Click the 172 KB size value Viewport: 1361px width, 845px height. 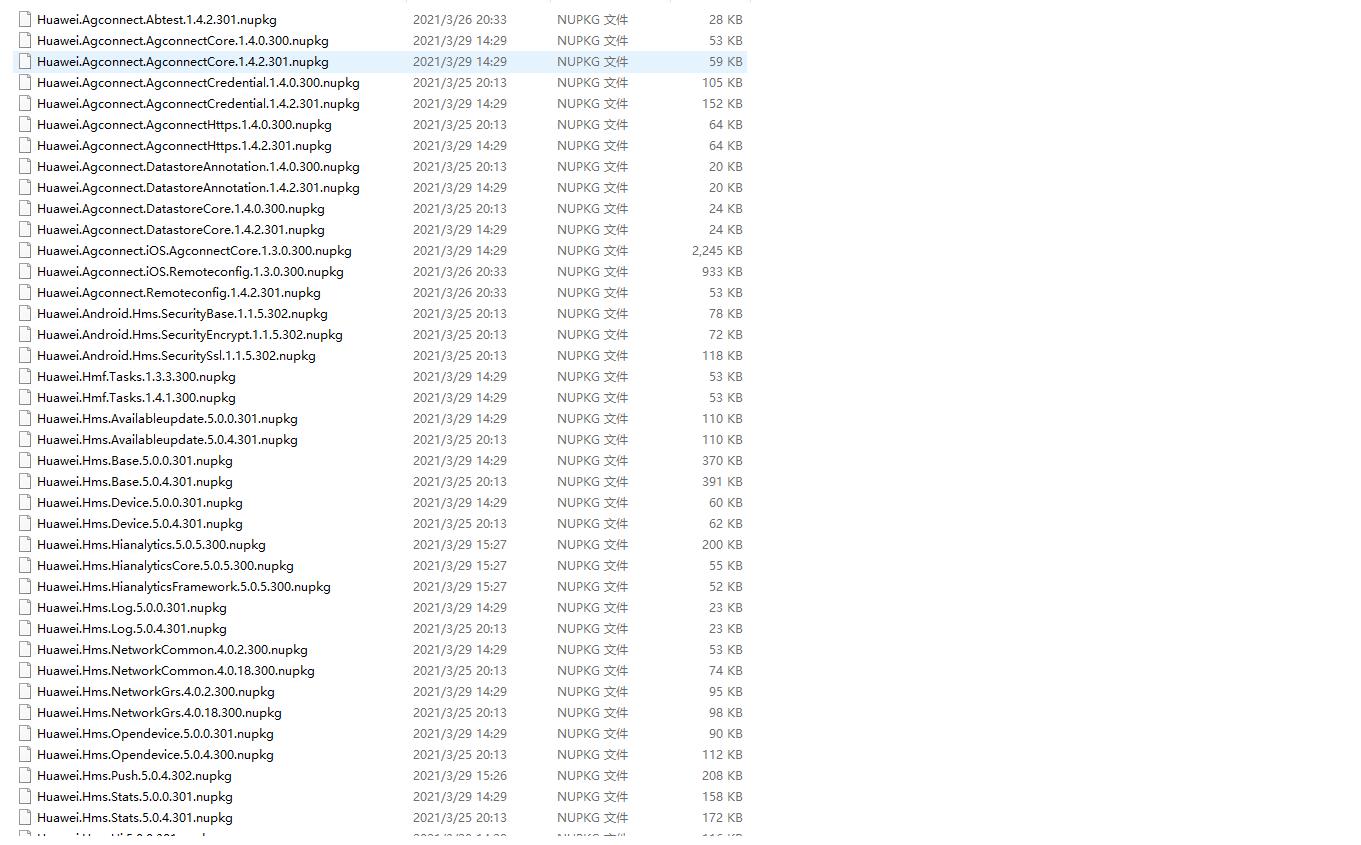point(722,817)
